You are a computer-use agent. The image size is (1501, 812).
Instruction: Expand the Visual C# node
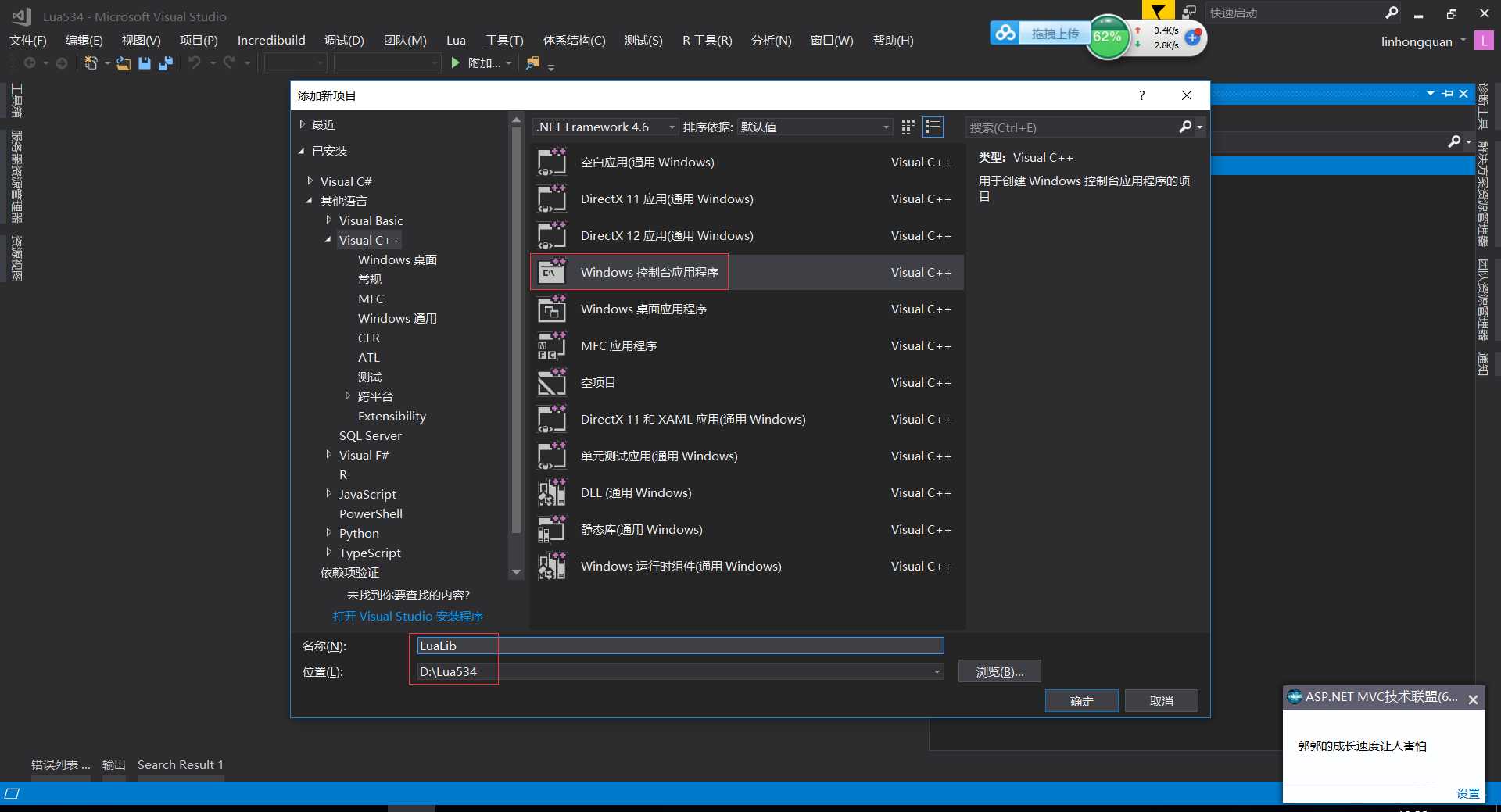[310, 181]
